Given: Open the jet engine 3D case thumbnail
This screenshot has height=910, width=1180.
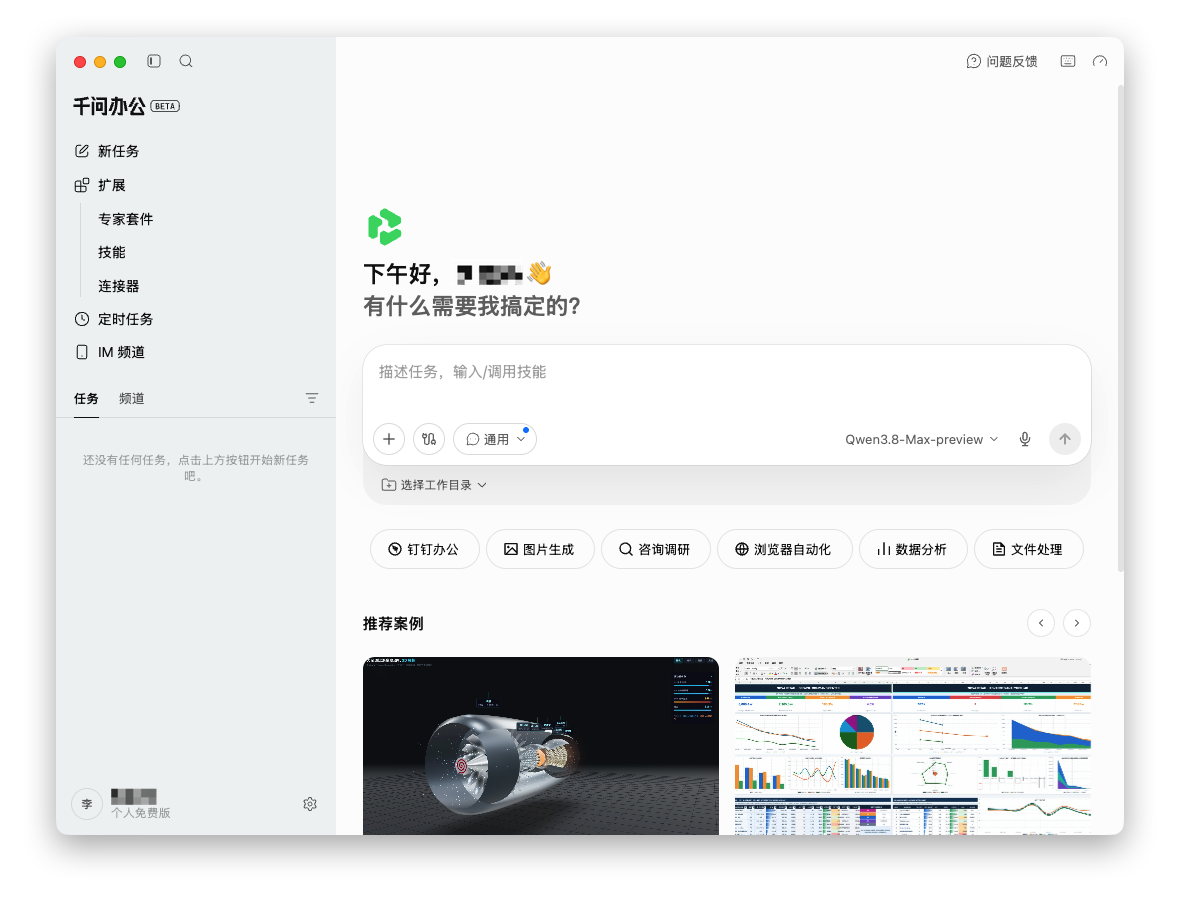Looking at the screenshot, I should click(x=540, y=746).
